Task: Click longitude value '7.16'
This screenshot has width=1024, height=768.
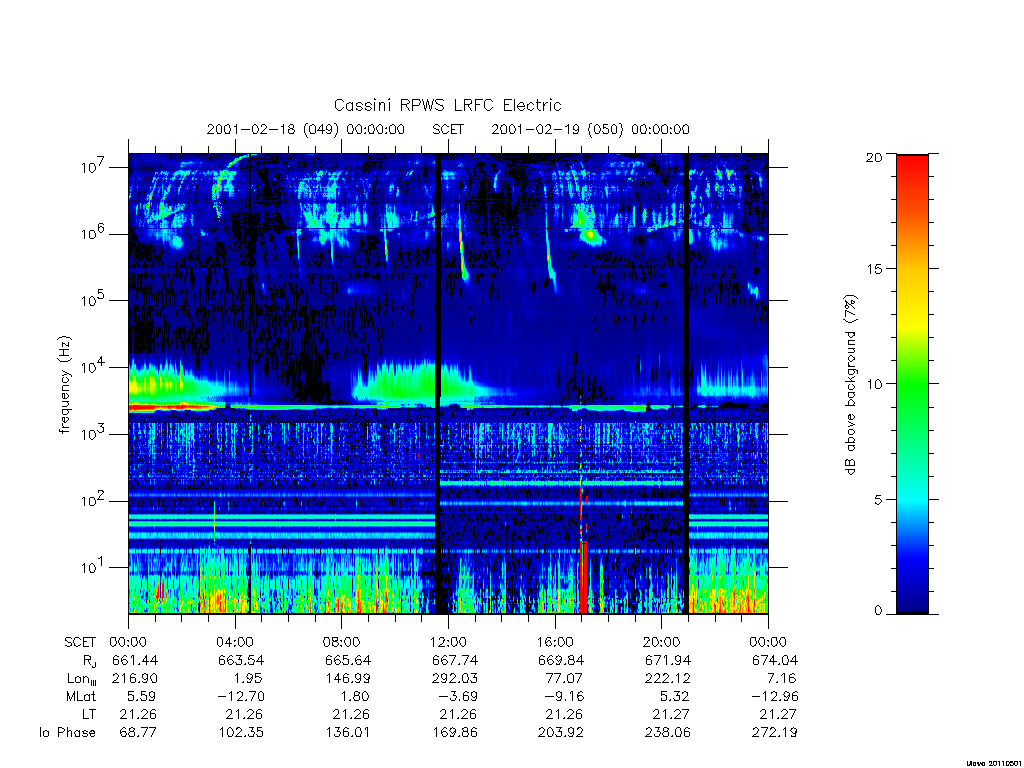Action: [x=782, y=679]
